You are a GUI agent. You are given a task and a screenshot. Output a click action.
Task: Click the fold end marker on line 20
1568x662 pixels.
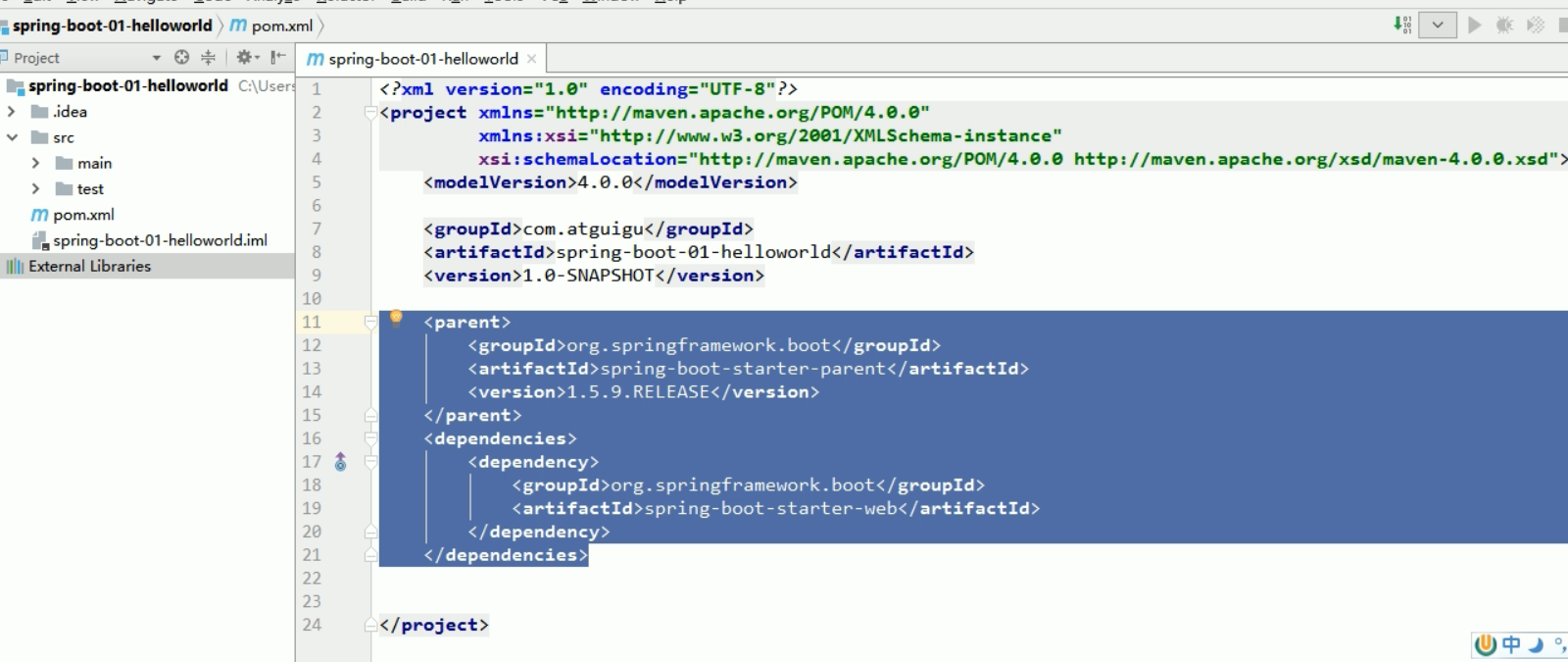coord(370,532)
